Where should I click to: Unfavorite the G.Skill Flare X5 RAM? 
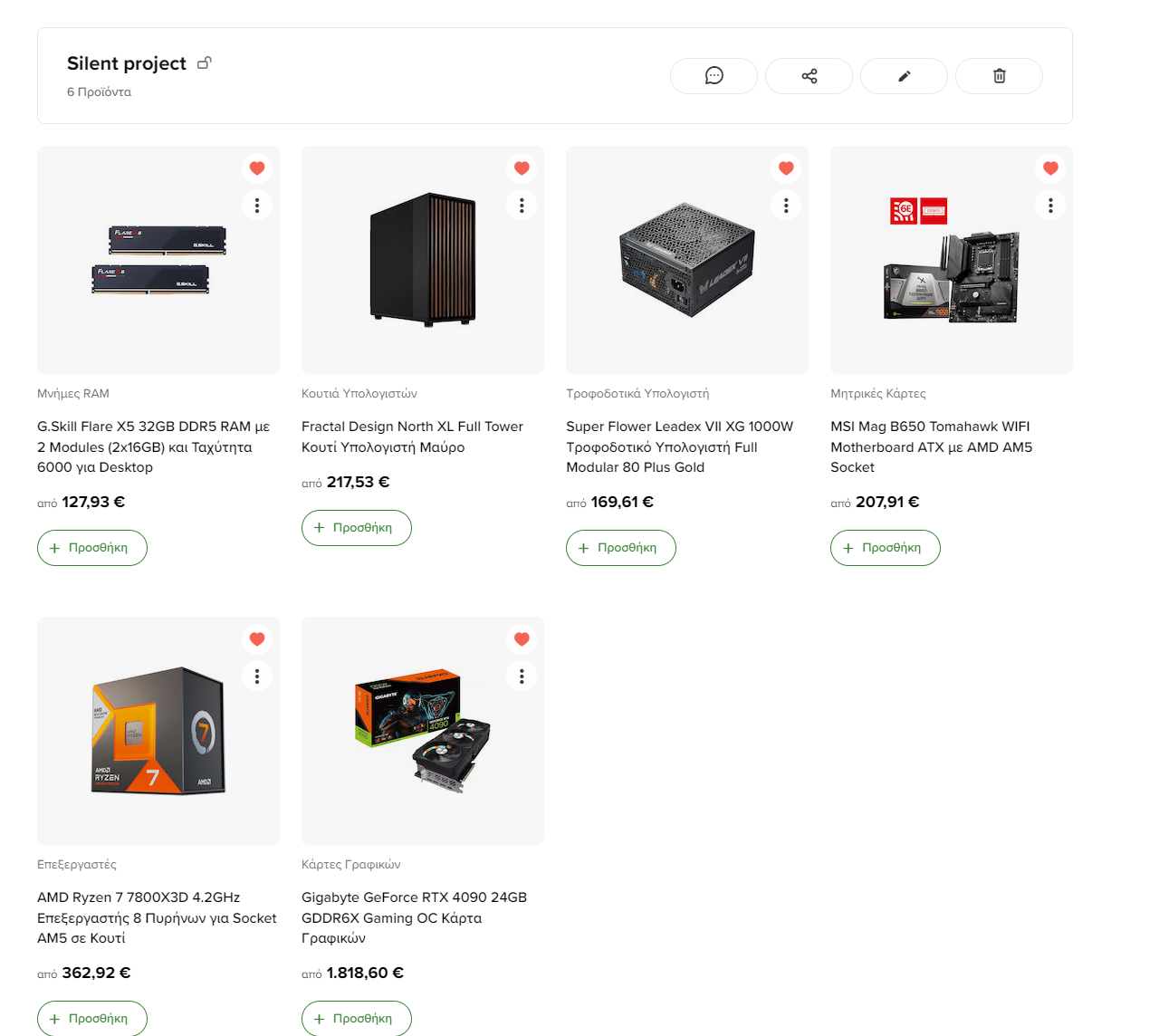(257, 168)
